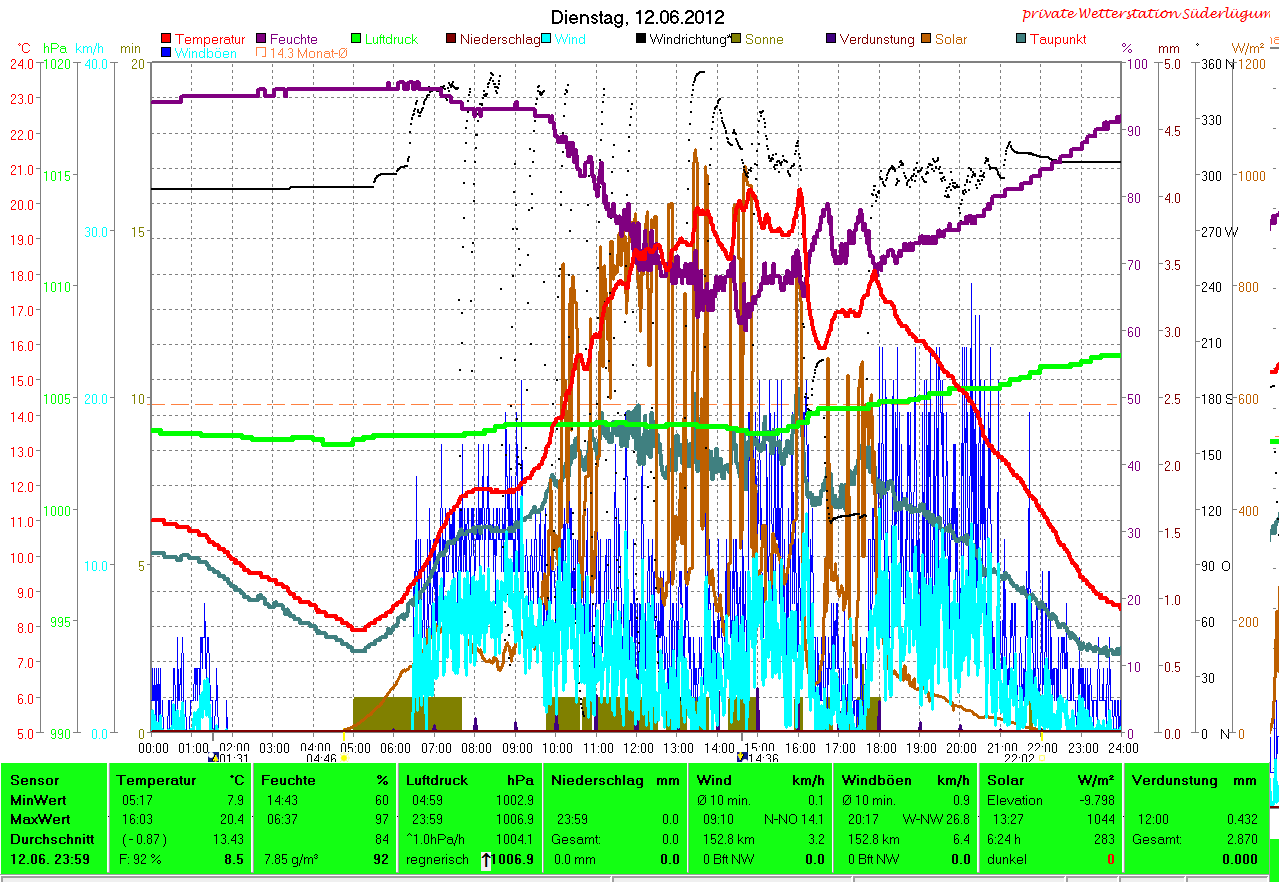Click the 04:46 sunrise marker below axis
The height and width of the screenshot is (882, 1280).
coord(321,758)
